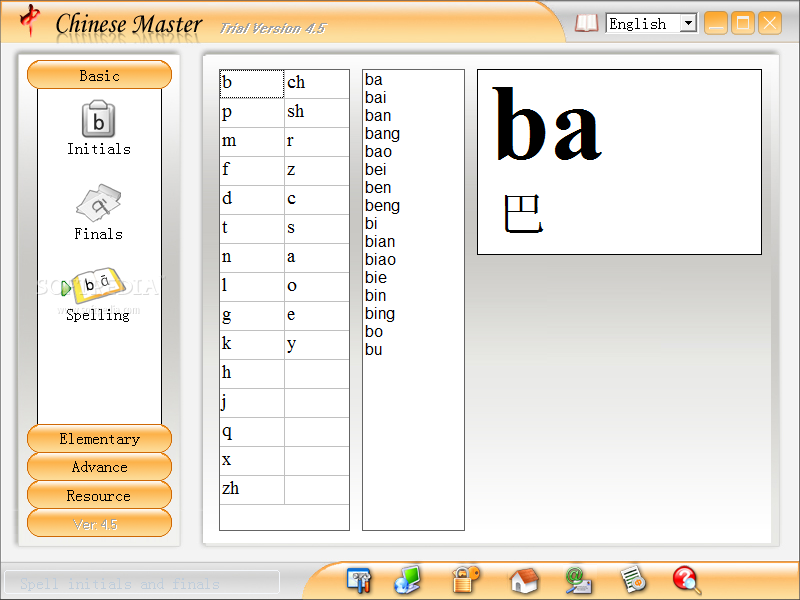
Task: Select 'a' in the initials table
Action: pyautogui.click(x=317, y=258)
